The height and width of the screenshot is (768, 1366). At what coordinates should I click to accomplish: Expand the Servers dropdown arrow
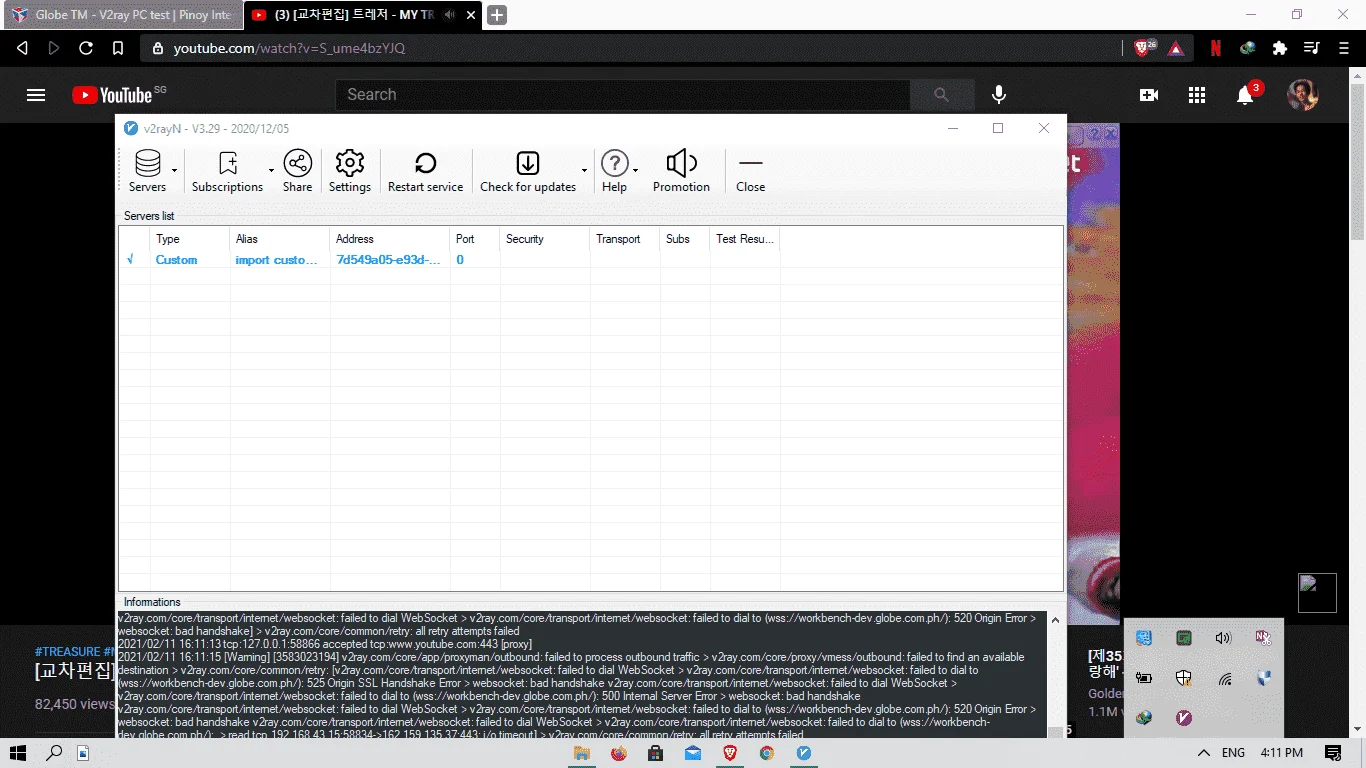(174, 171)
